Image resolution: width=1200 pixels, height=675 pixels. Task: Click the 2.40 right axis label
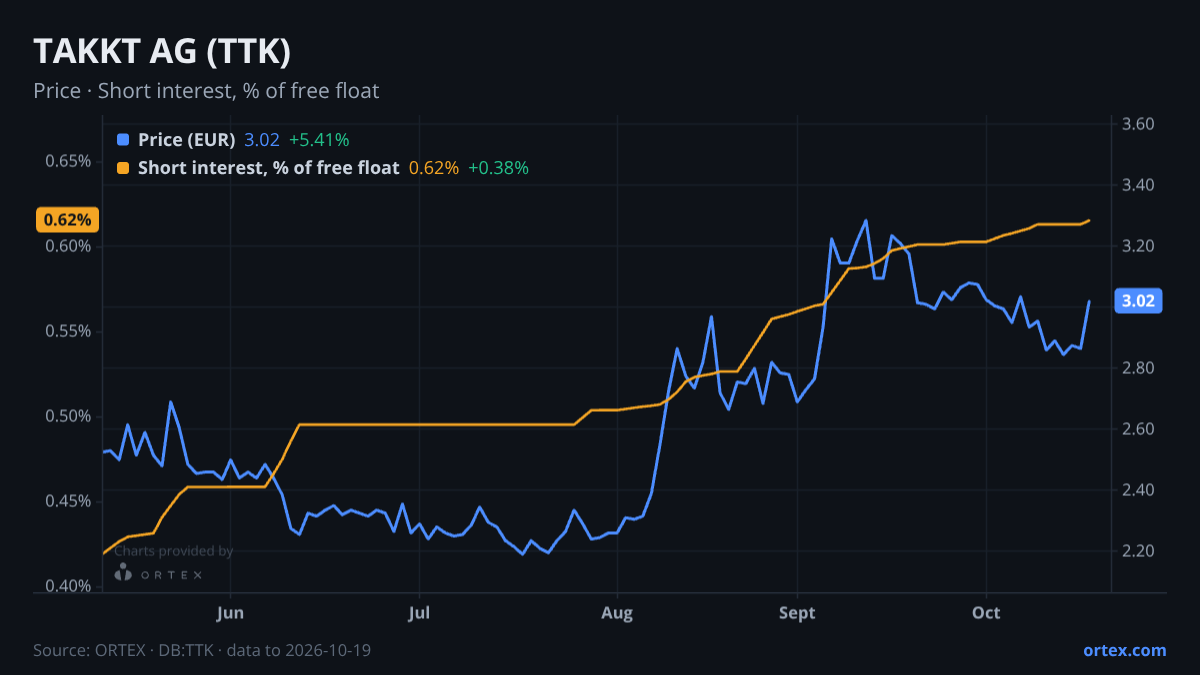point(1139,490)
